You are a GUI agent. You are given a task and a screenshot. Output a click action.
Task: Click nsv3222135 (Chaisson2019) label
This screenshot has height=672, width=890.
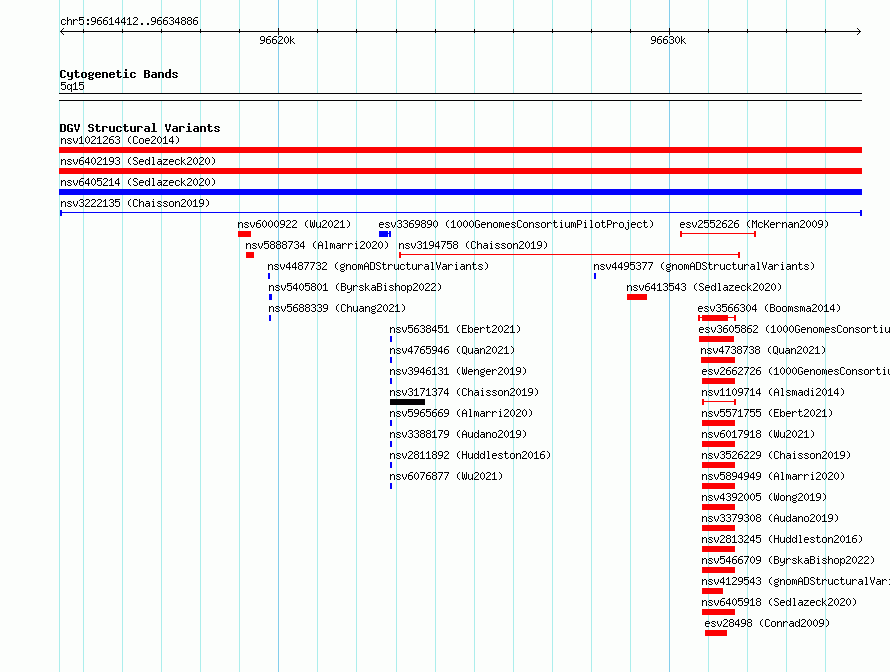point(135,203)
